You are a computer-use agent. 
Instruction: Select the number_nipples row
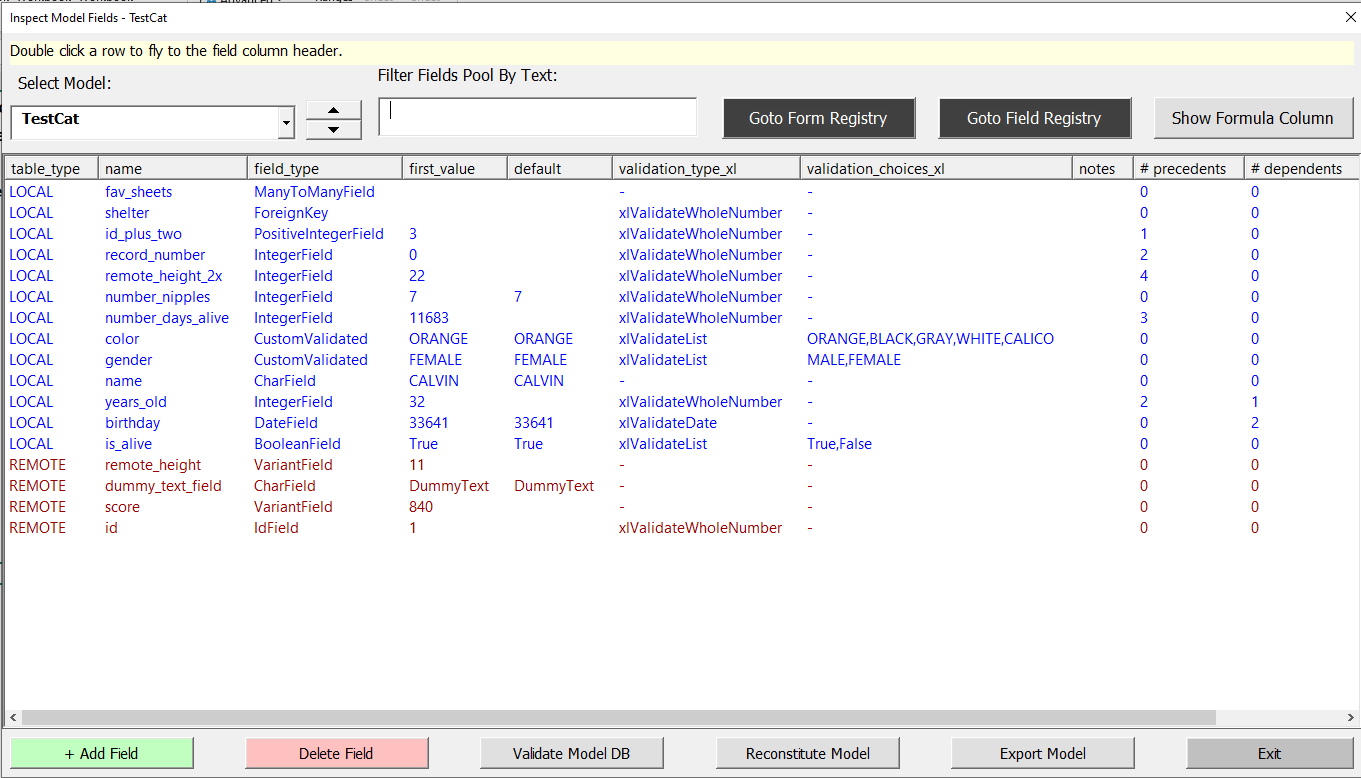pos(680,297)
